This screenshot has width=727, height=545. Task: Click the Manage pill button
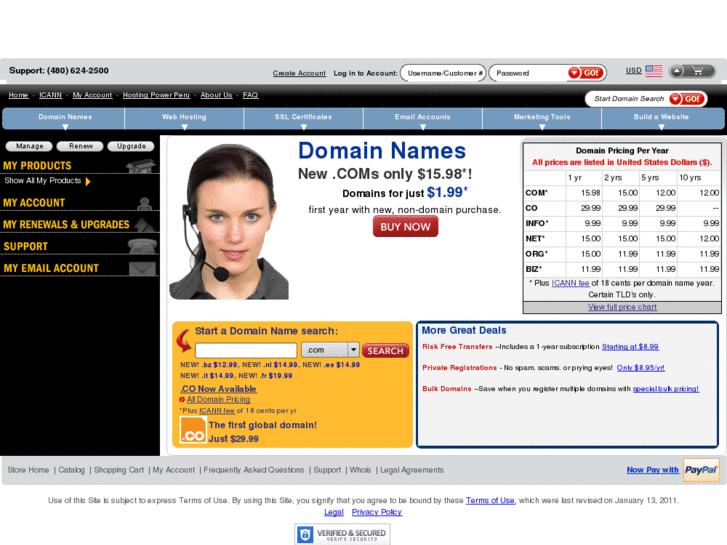[29, 146]
